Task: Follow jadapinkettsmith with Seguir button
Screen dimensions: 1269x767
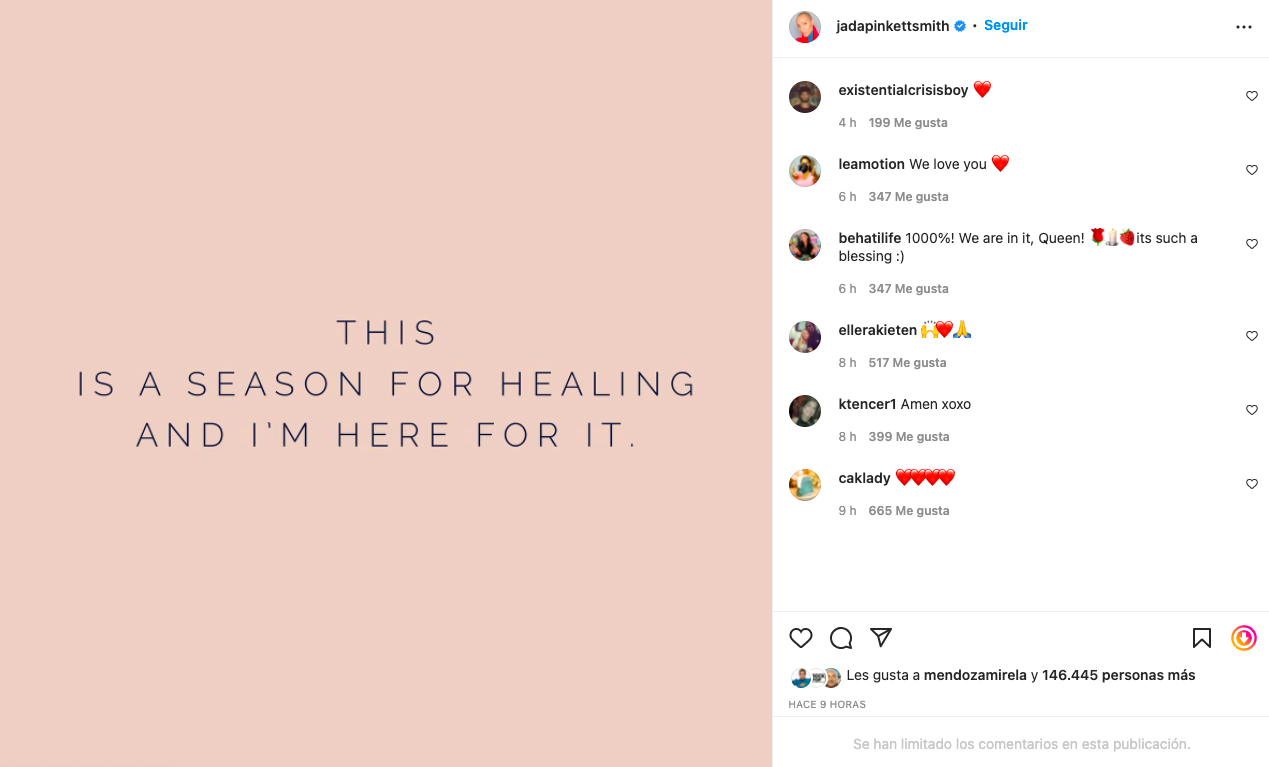Action: 1005,25
